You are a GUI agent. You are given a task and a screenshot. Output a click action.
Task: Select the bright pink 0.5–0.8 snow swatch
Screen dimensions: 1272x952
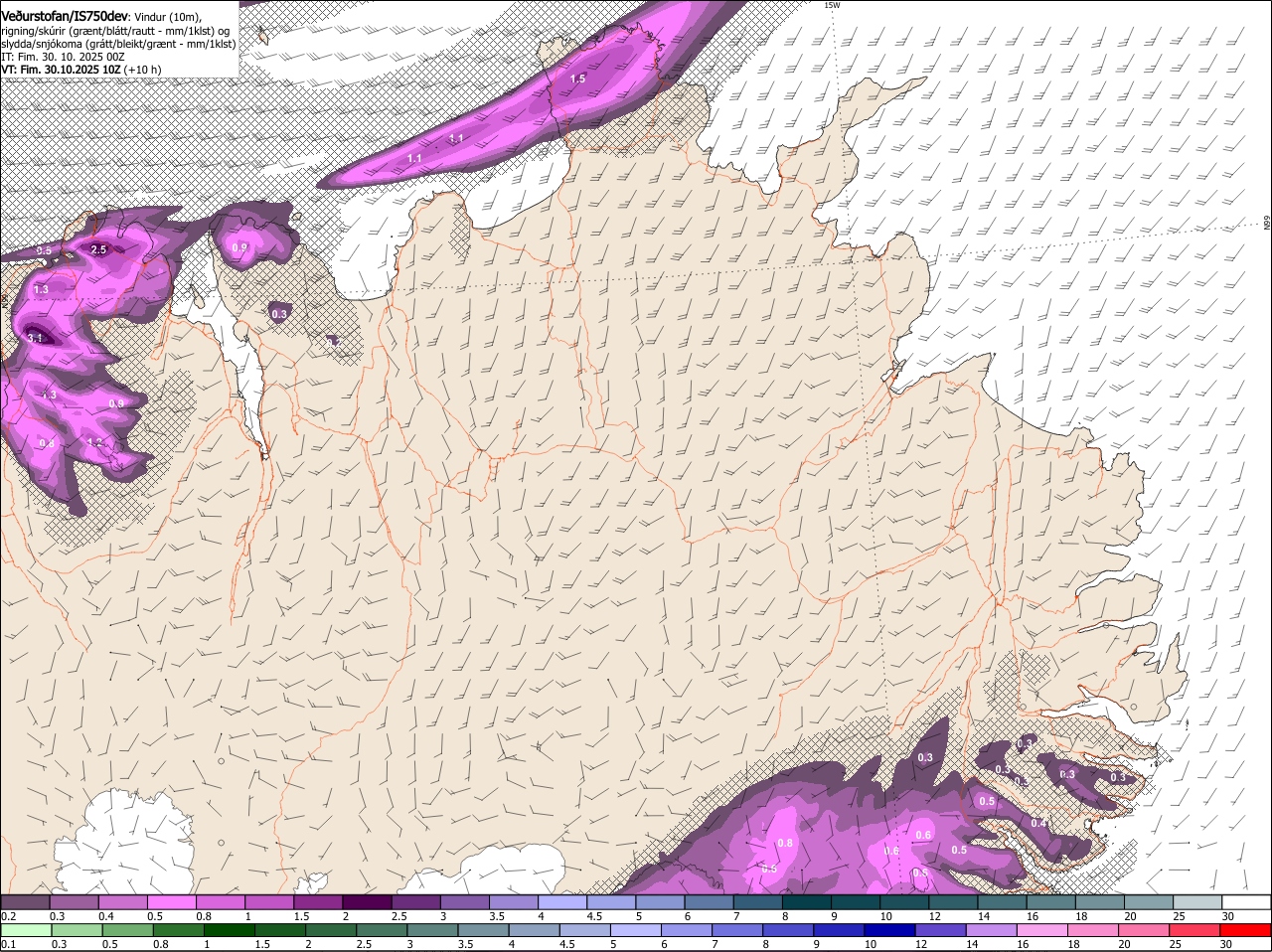[x=172, y=901]
